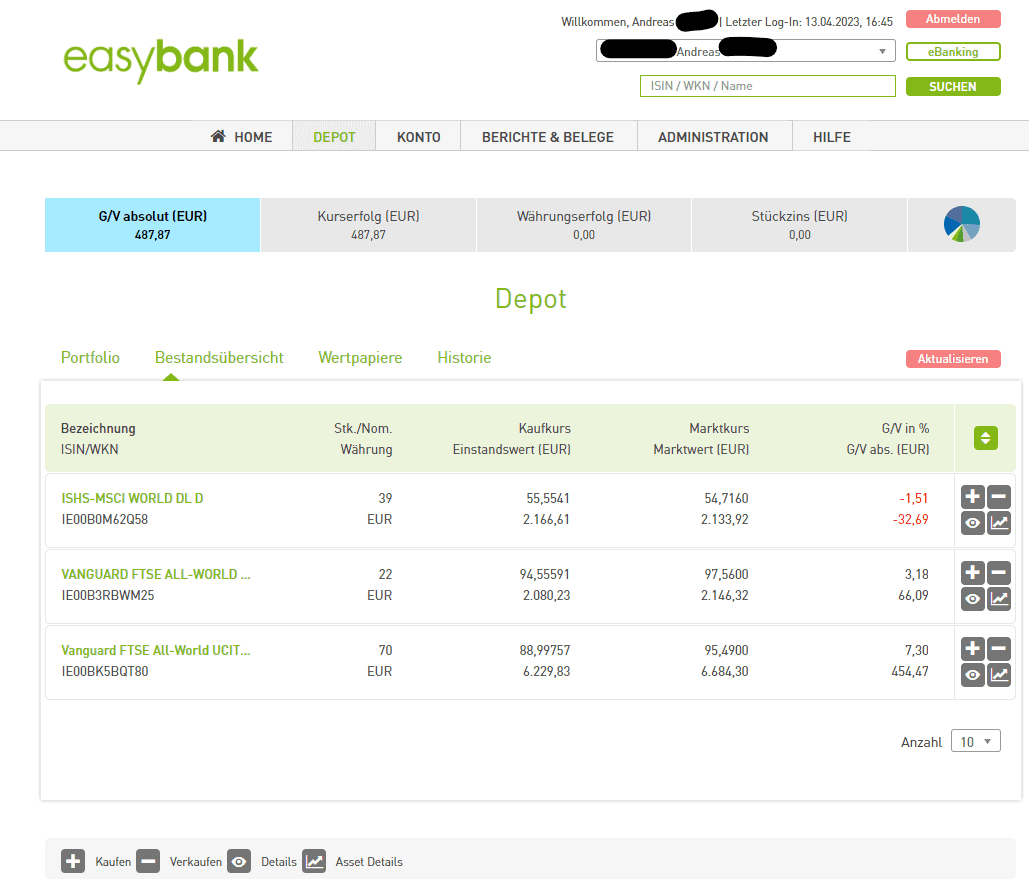Click the Stk./Nom. column header
This screenshot has width=1029, height=893.
pyautogui.click(x=363, y=428)
